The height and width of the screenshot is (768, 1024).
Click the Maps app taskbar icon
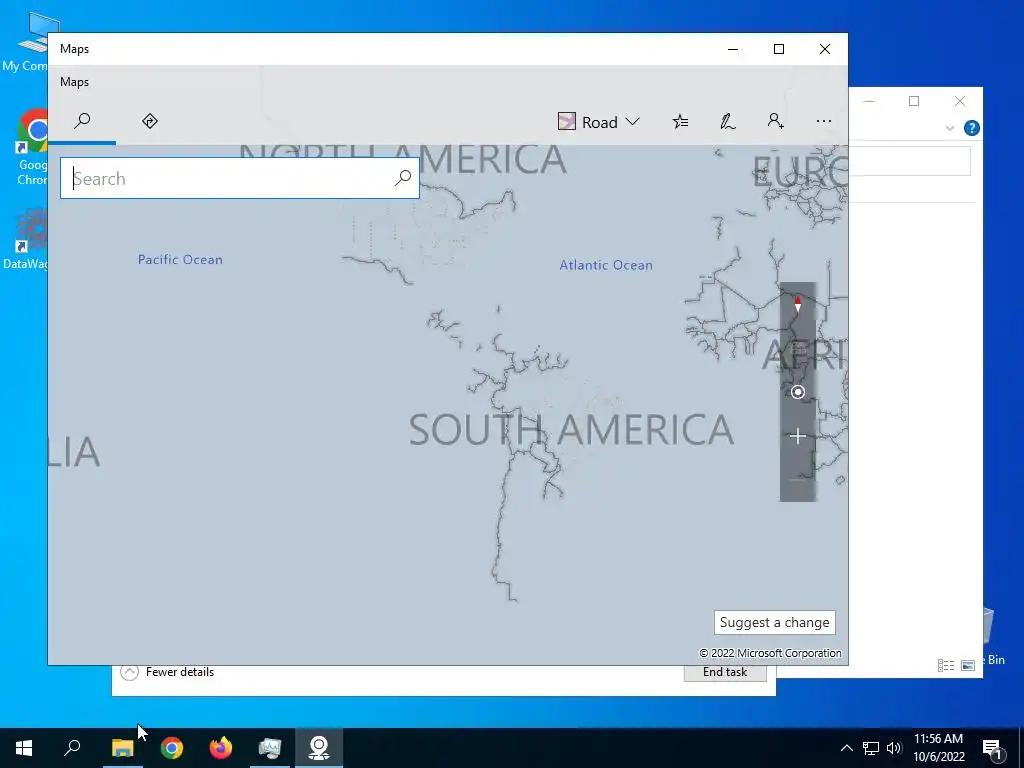pyautogui.click(x=319, y=748)
